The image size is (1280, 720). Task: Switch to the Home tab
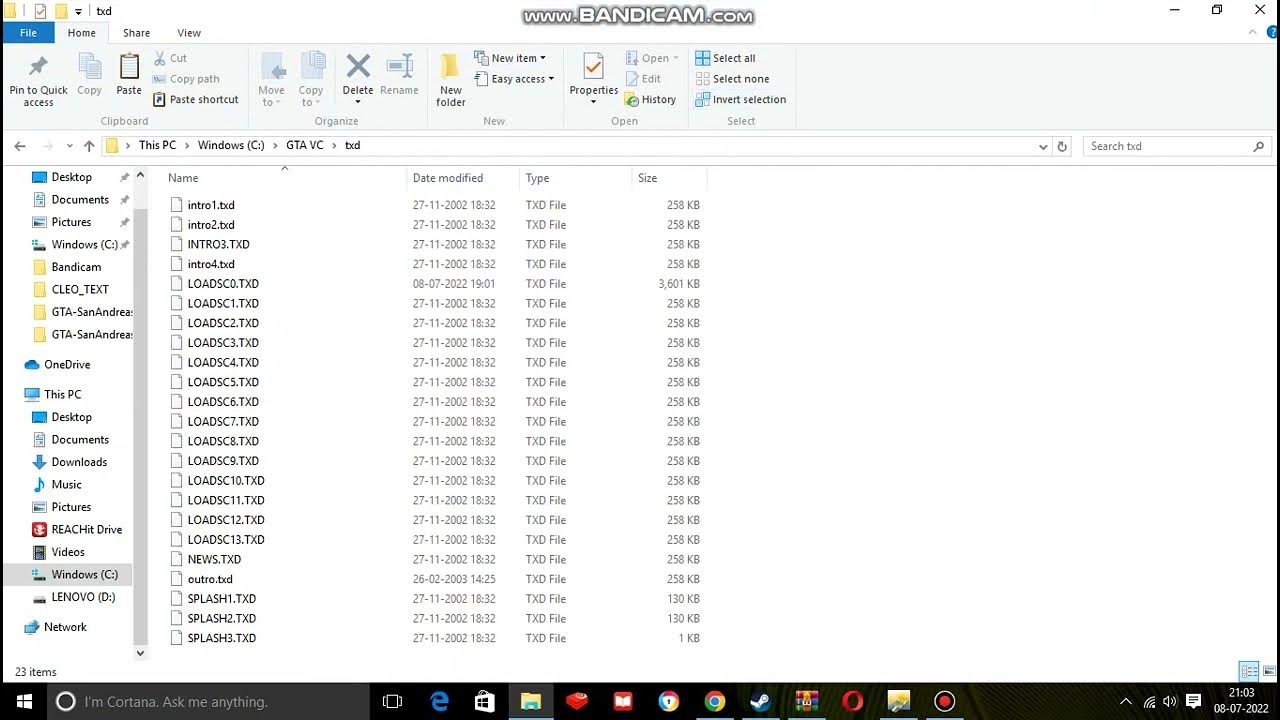pyautogui.click(x=82, y=33)
